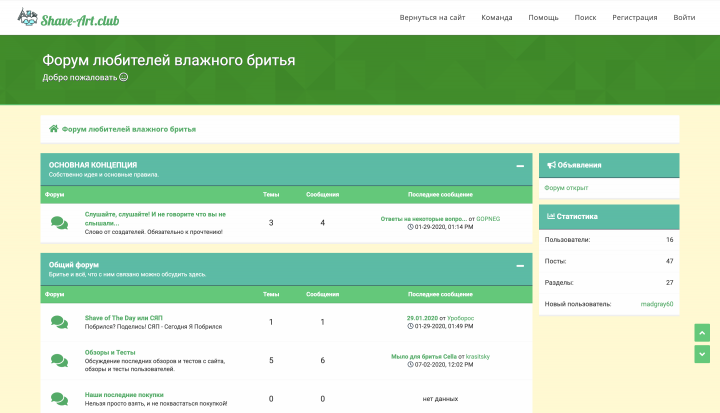Click the Объявления panel title

579,165
